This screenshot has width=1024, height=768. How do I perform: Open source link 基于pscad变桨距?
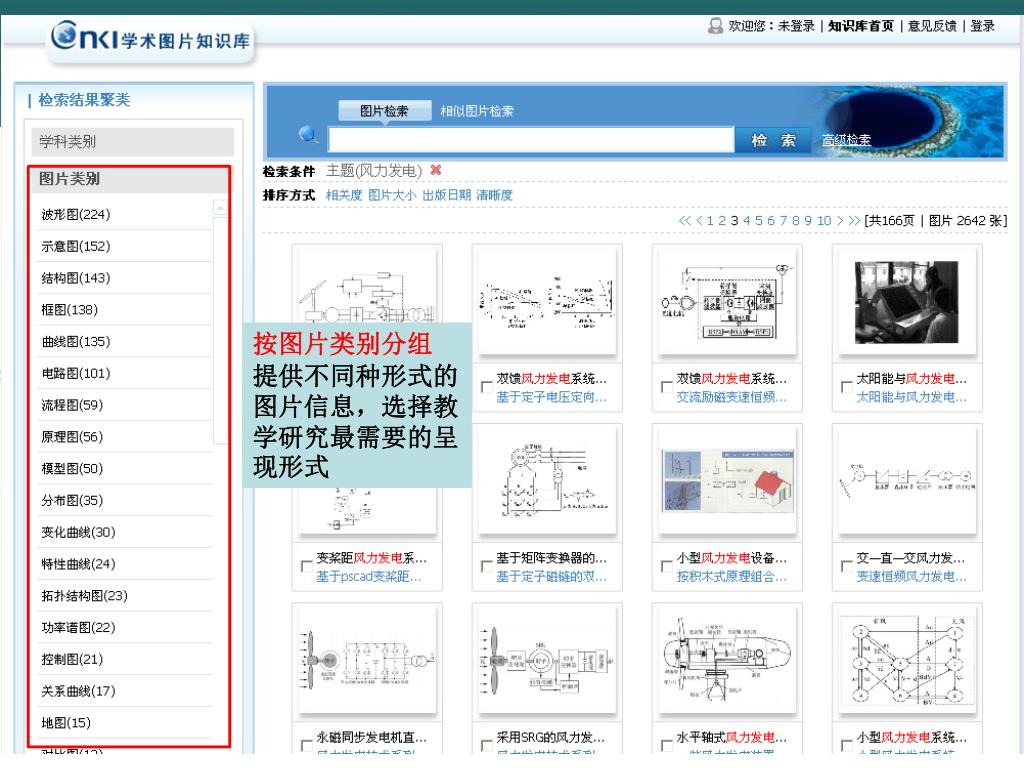coord(368,577)
